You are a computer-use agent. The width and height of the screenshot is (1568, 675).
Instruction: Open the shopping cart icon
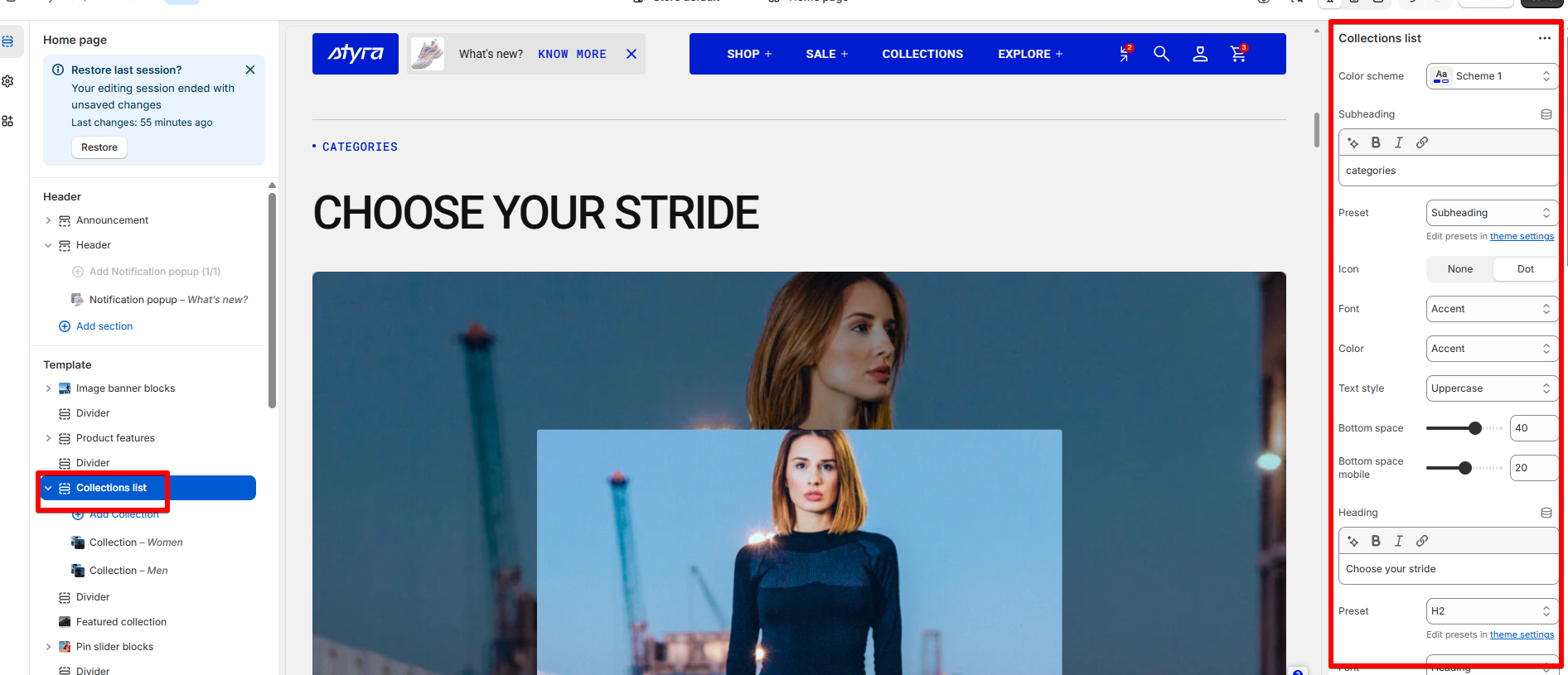[1238, 54]
